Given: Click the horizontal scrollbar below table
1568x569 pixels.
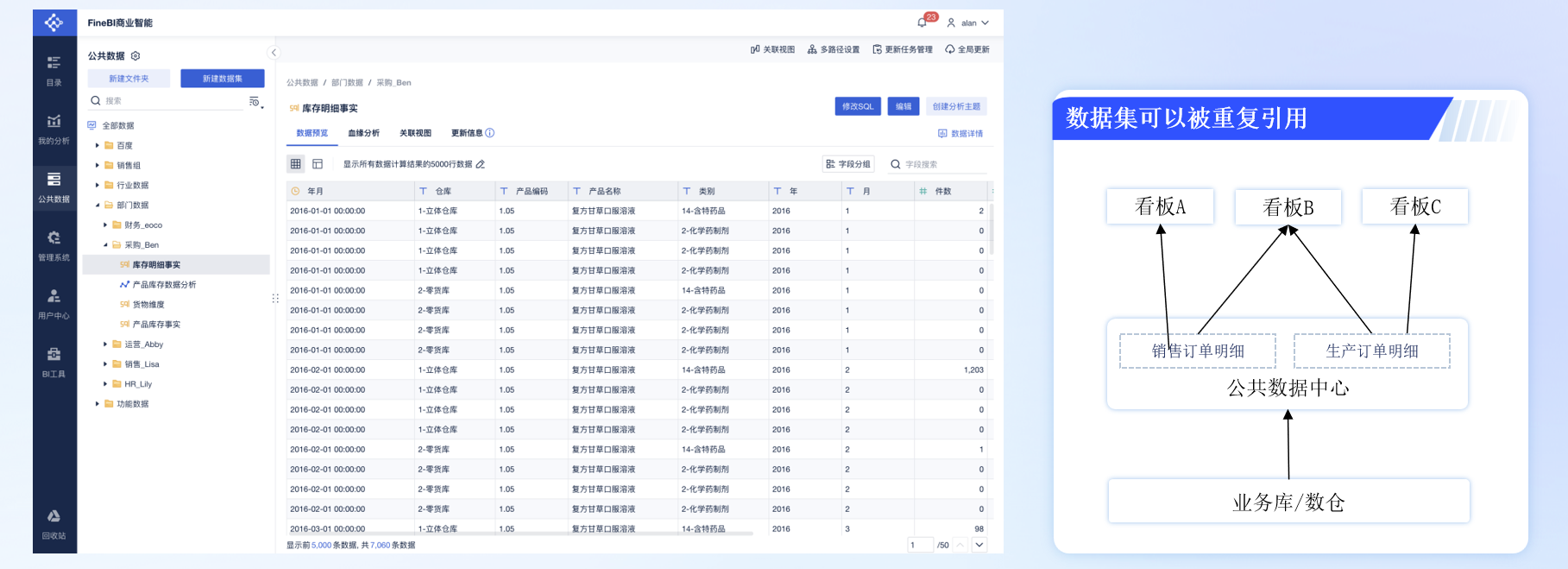Looking at the screenshot, I should click(520, 534).
